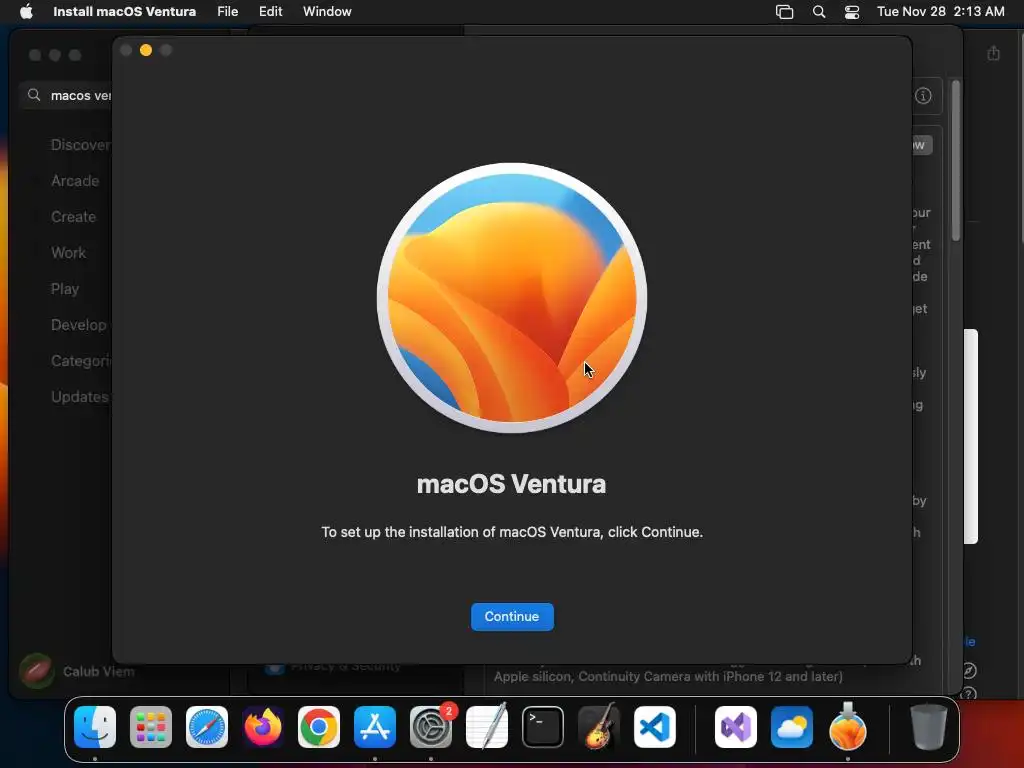Click the compass icon in App Store page
Image resolution: width=1024 pixels, height=768 pixels.
pyautogui.click(x=969, y=671)
